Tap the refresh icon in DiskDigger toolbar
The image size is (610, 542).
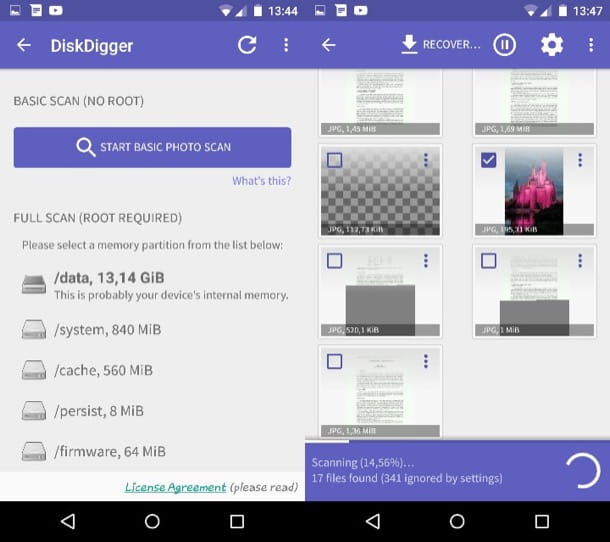click(x=247, y=45)
